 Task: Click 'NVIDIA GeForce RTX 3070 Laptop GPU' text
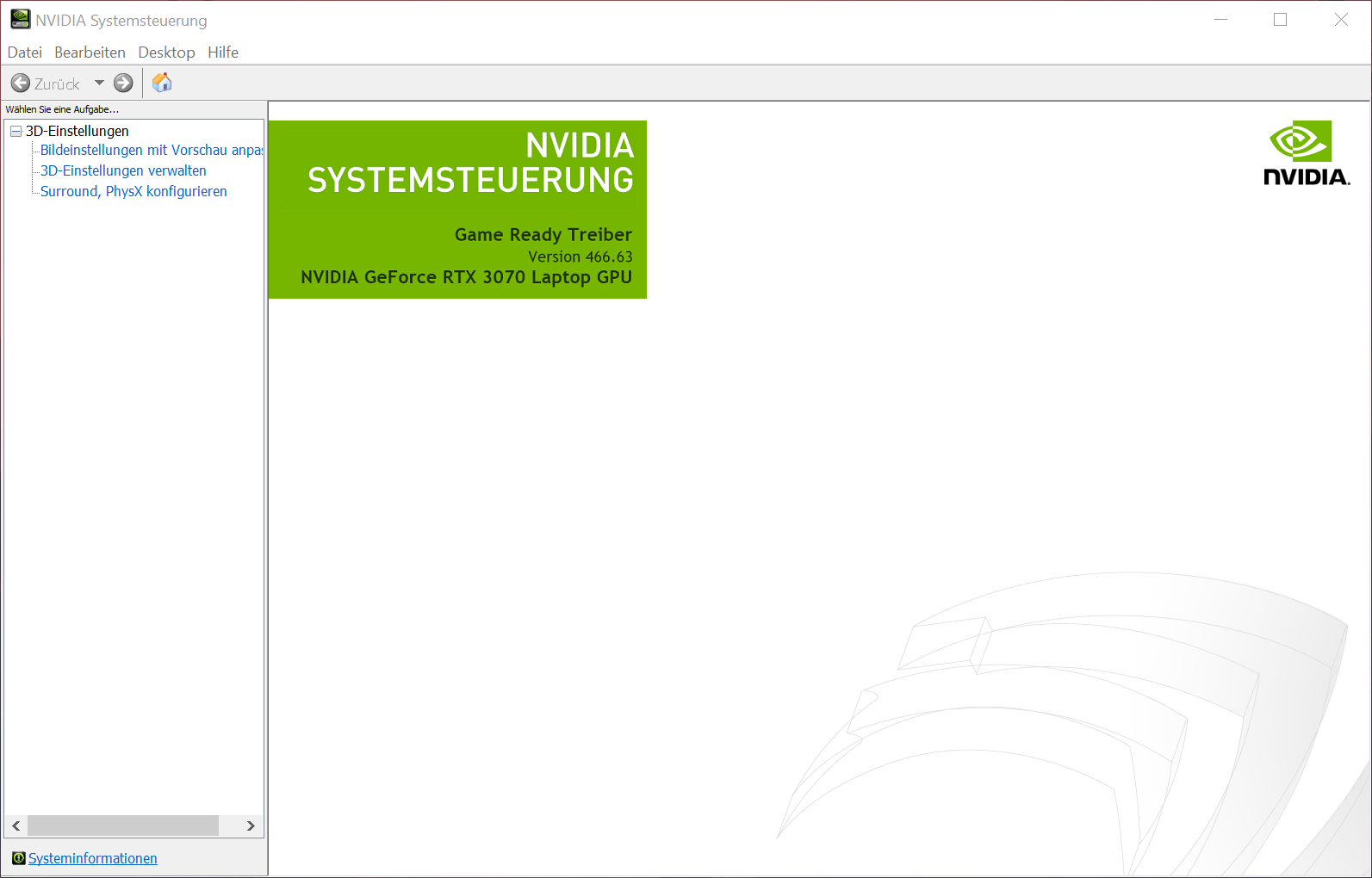pos(466,277)
